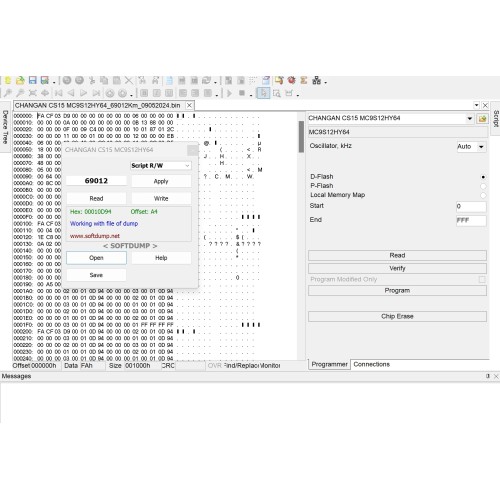Click the Open file folder icon
Viewport: 500px width, 500px height.
coord(20,80)
